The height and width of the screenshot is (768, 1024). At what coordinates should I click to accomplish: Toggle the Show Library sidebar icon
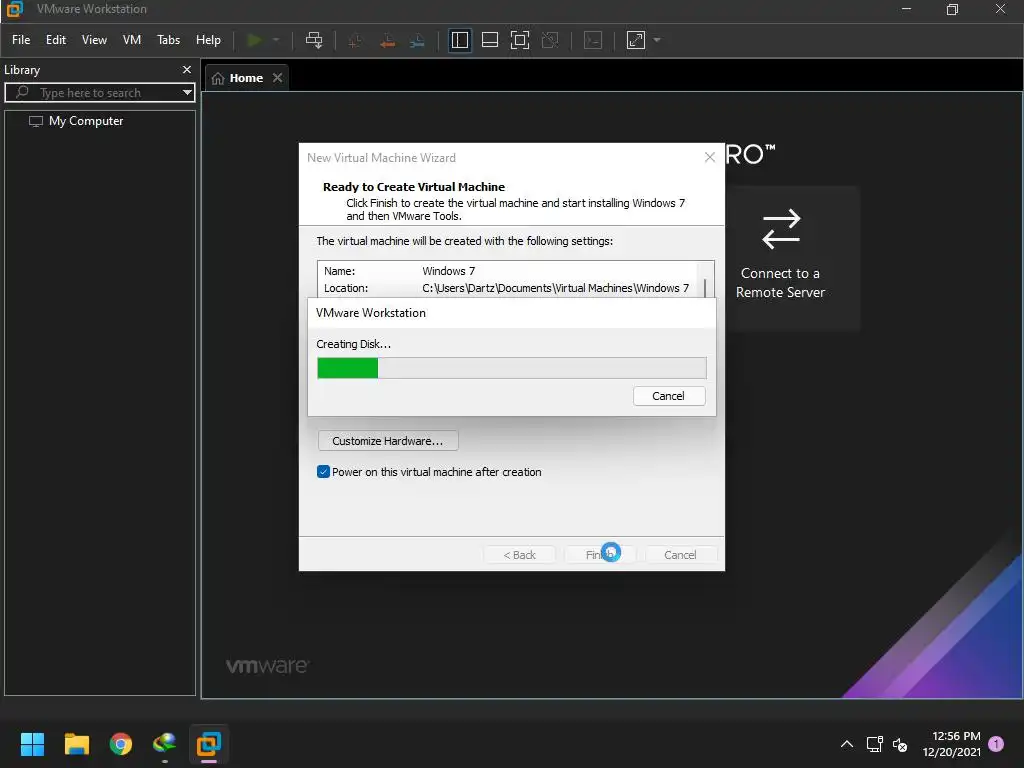(460, 40)
